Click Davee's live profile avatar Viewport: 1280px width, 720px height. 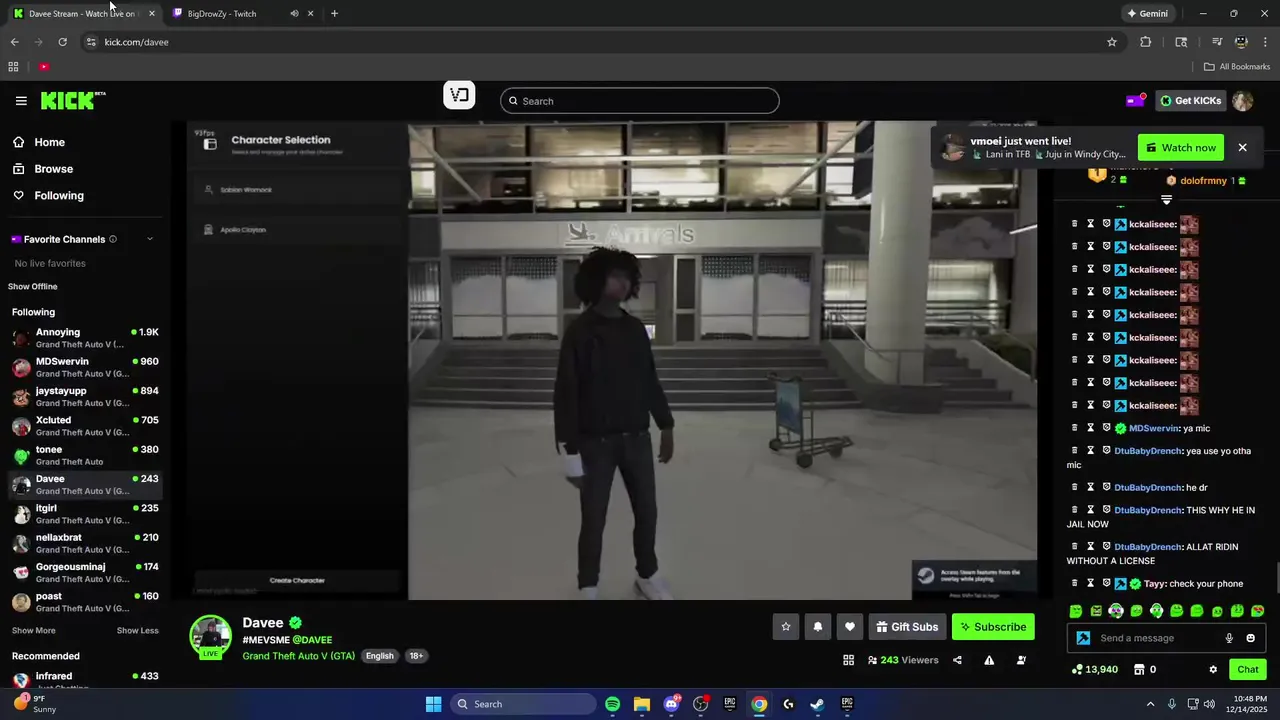[210, 637]
